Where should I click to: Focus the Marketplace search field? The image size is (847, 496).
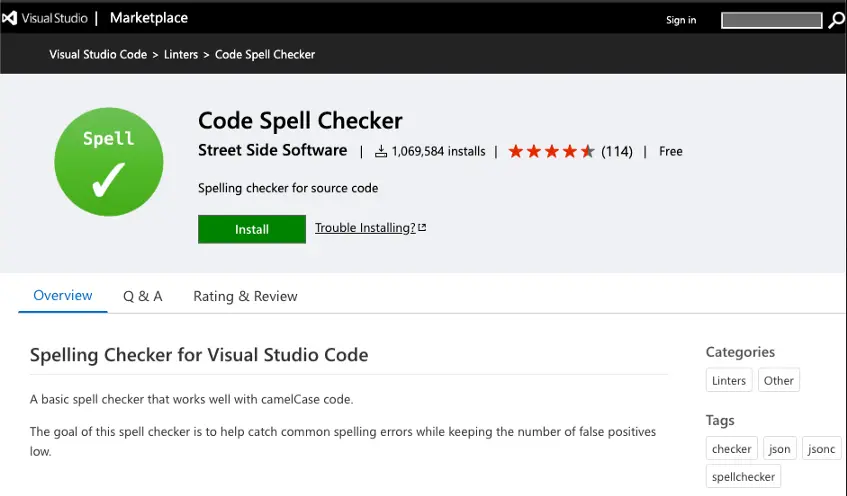coord(771,21)
